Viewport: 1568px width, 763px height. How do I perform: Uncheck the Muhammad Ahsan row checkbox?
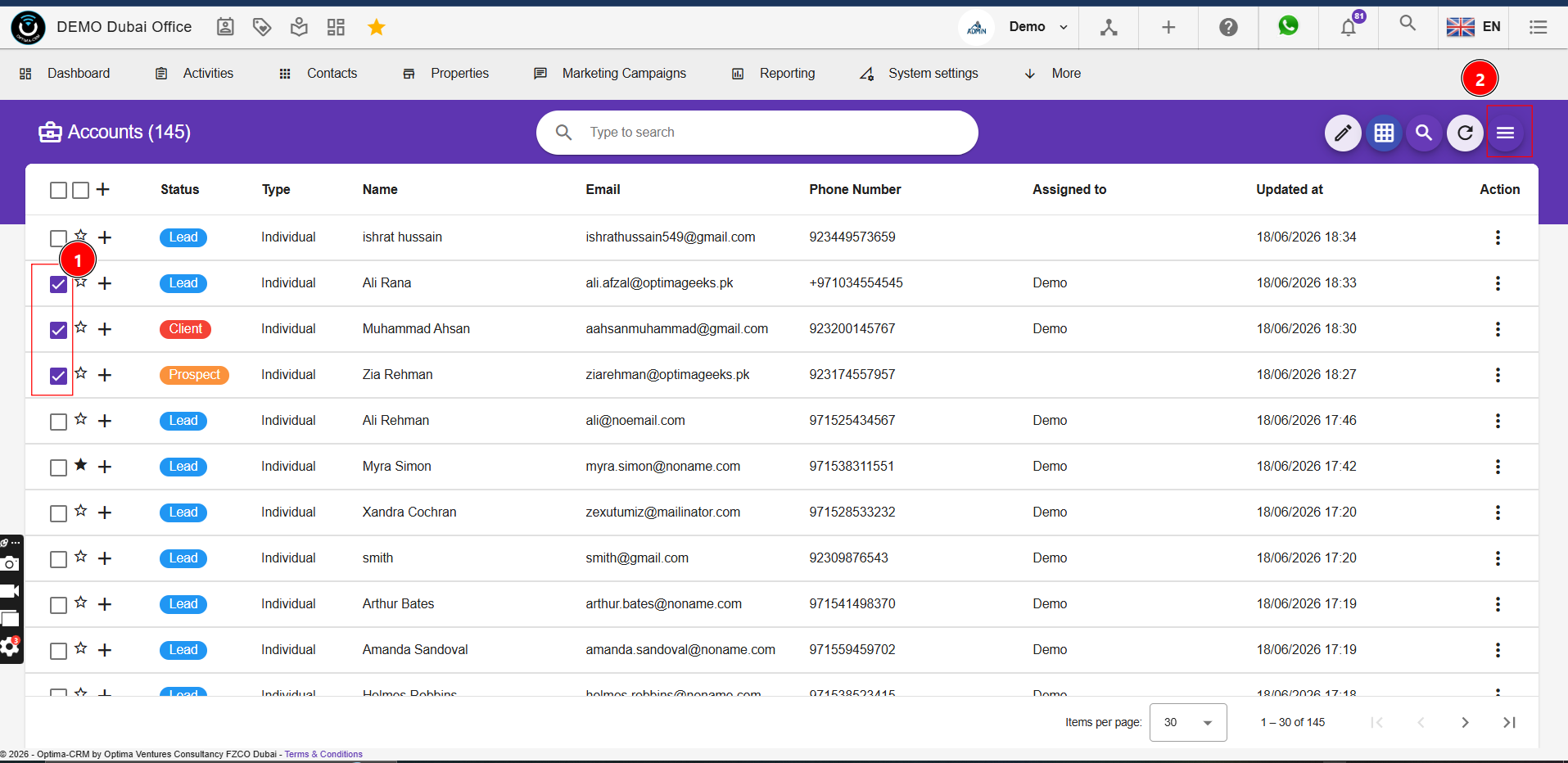(x=58, y=330)
